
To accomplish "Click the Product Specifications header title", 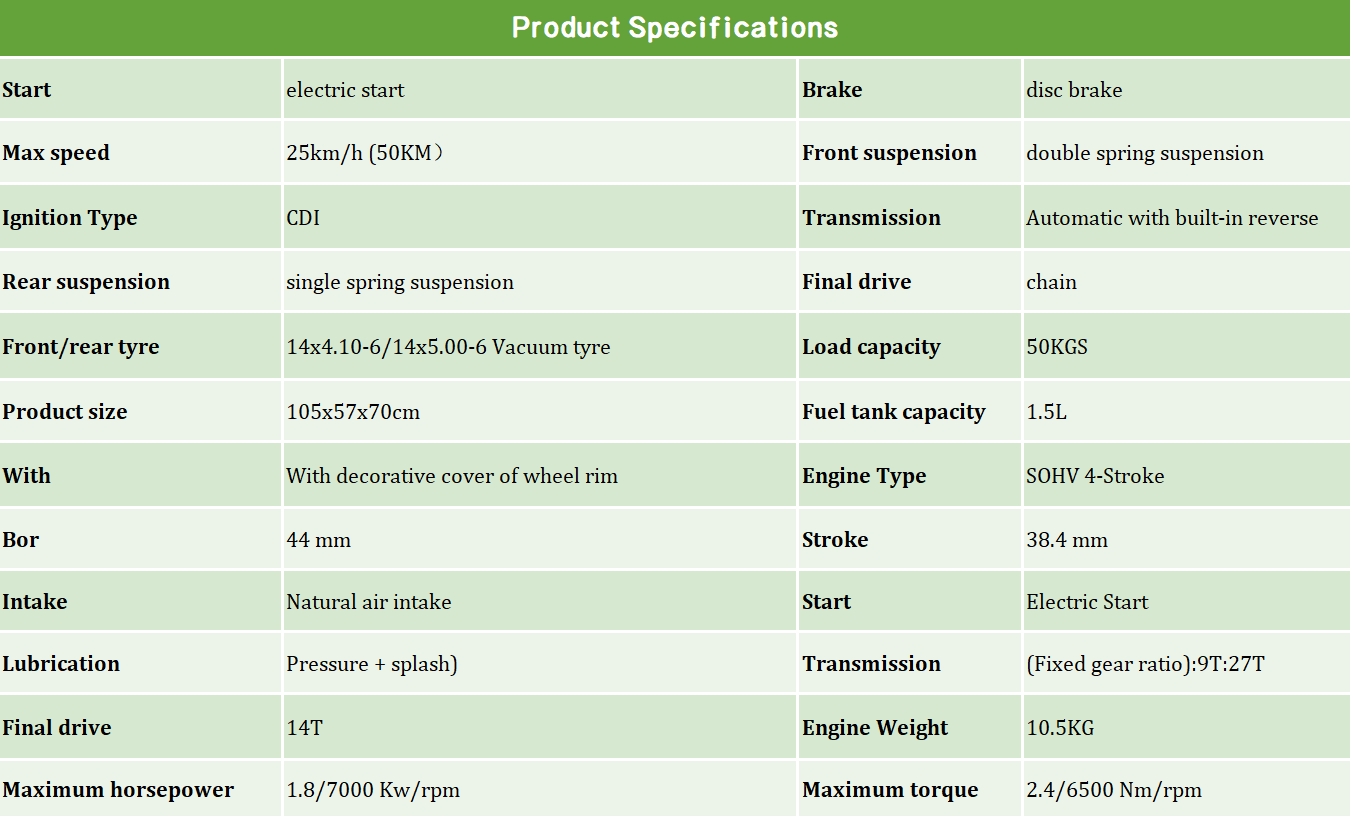I will pos(675,27).
